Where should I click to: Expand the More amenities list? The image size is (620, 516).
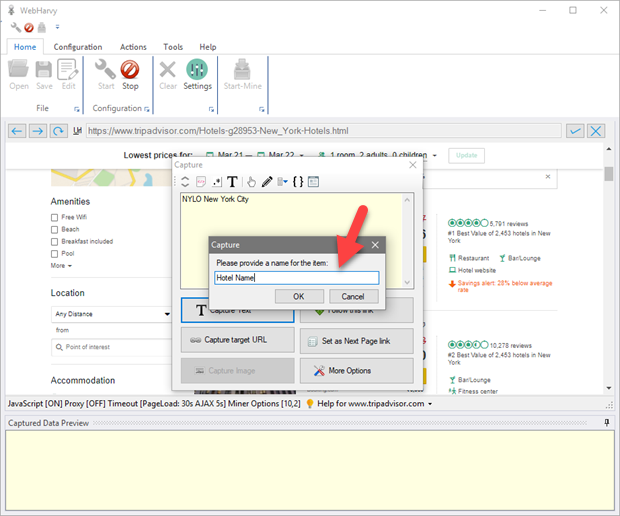pos(60,265)
